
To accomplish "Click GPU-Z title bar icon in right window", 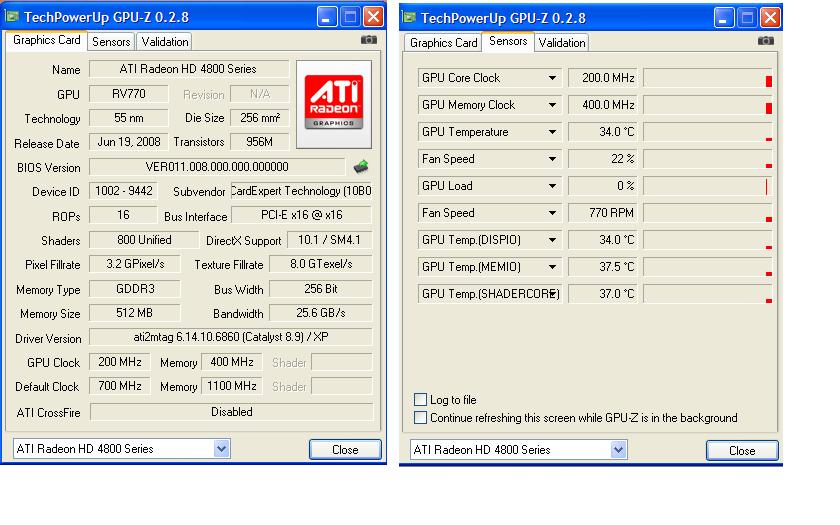I will click(x=409, y=18).
